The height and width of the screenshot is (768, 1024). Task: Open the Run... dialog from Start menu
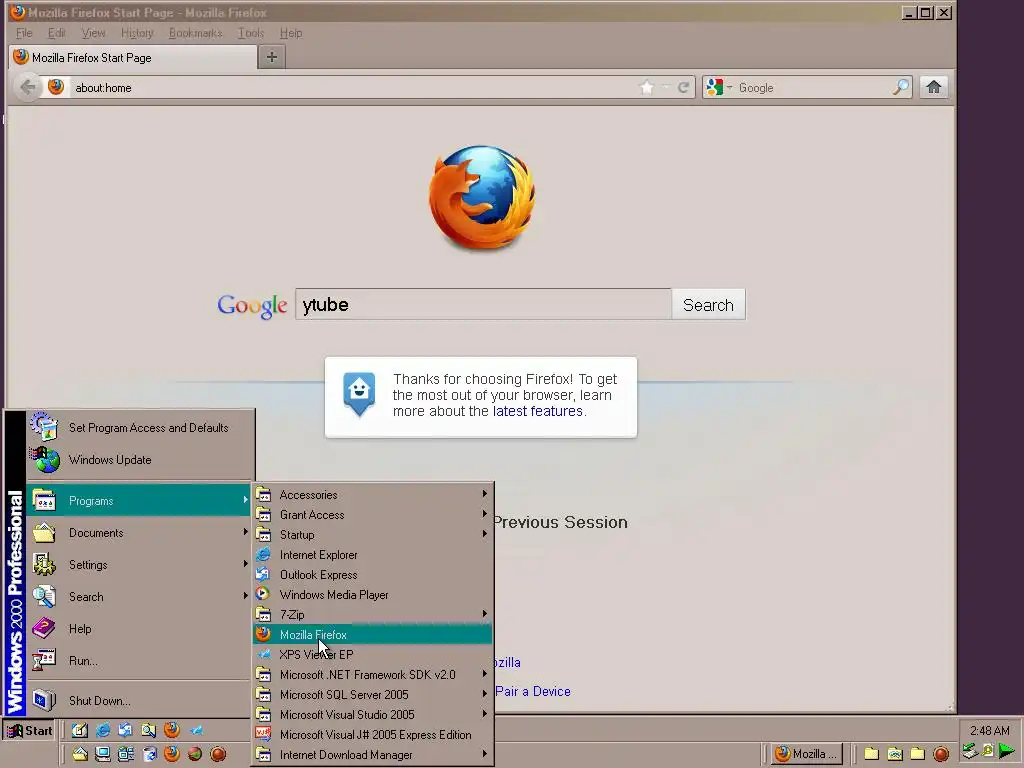pyautogui.click(x=139, y=661)
